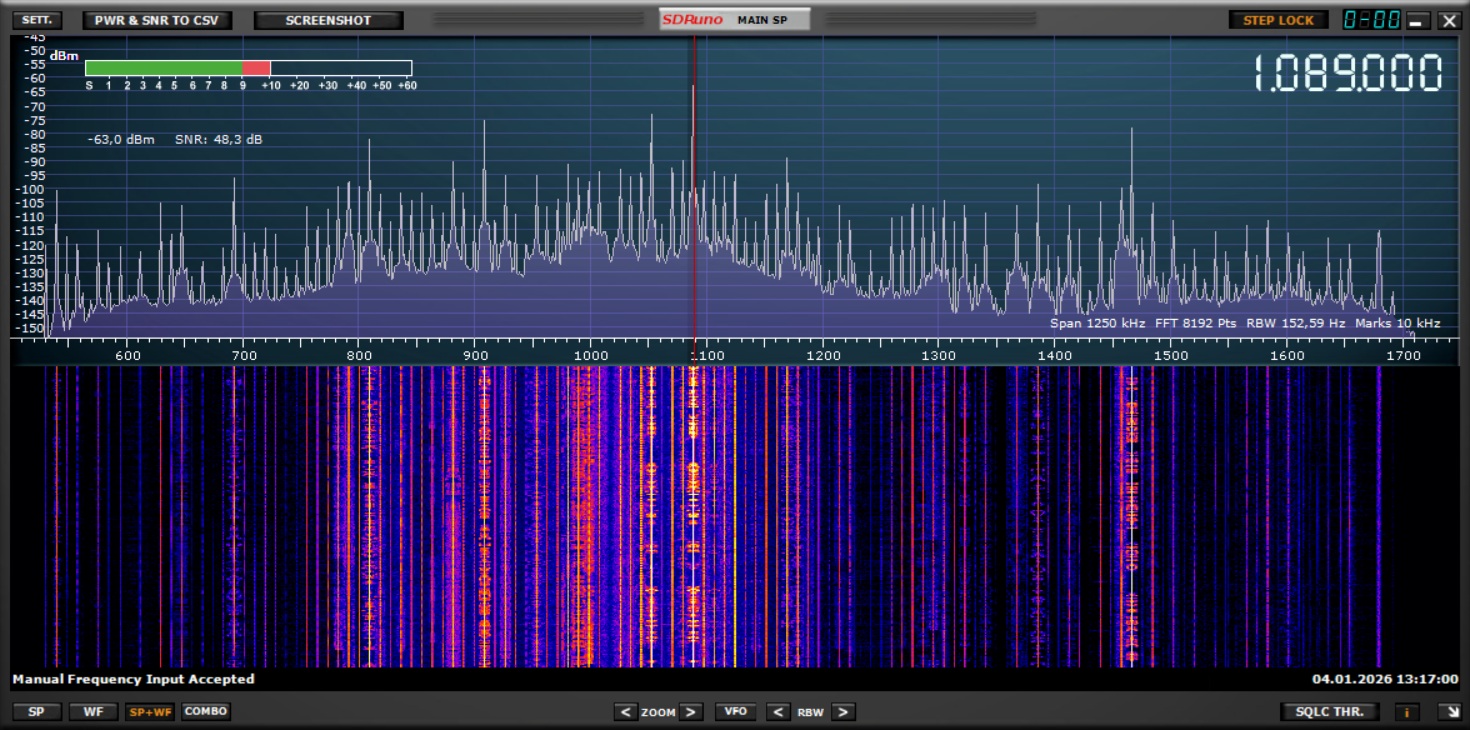This screenshot has width=1470, height=730.
Task: Switch to SP spectrum-only display mode
Action: point(37,712)
